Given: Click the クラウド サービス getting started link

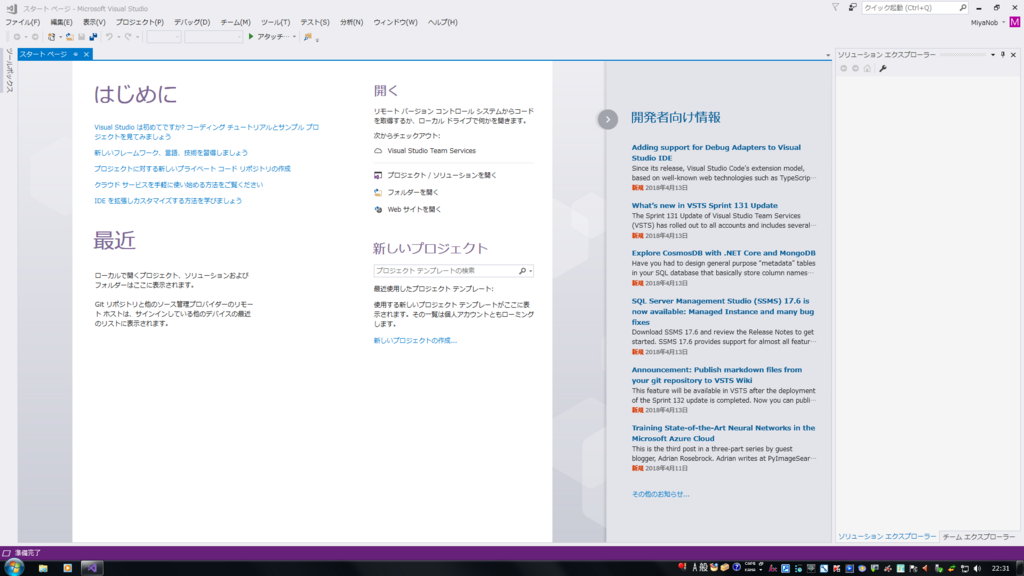Looking at the screenshot, I should [178, 185].
